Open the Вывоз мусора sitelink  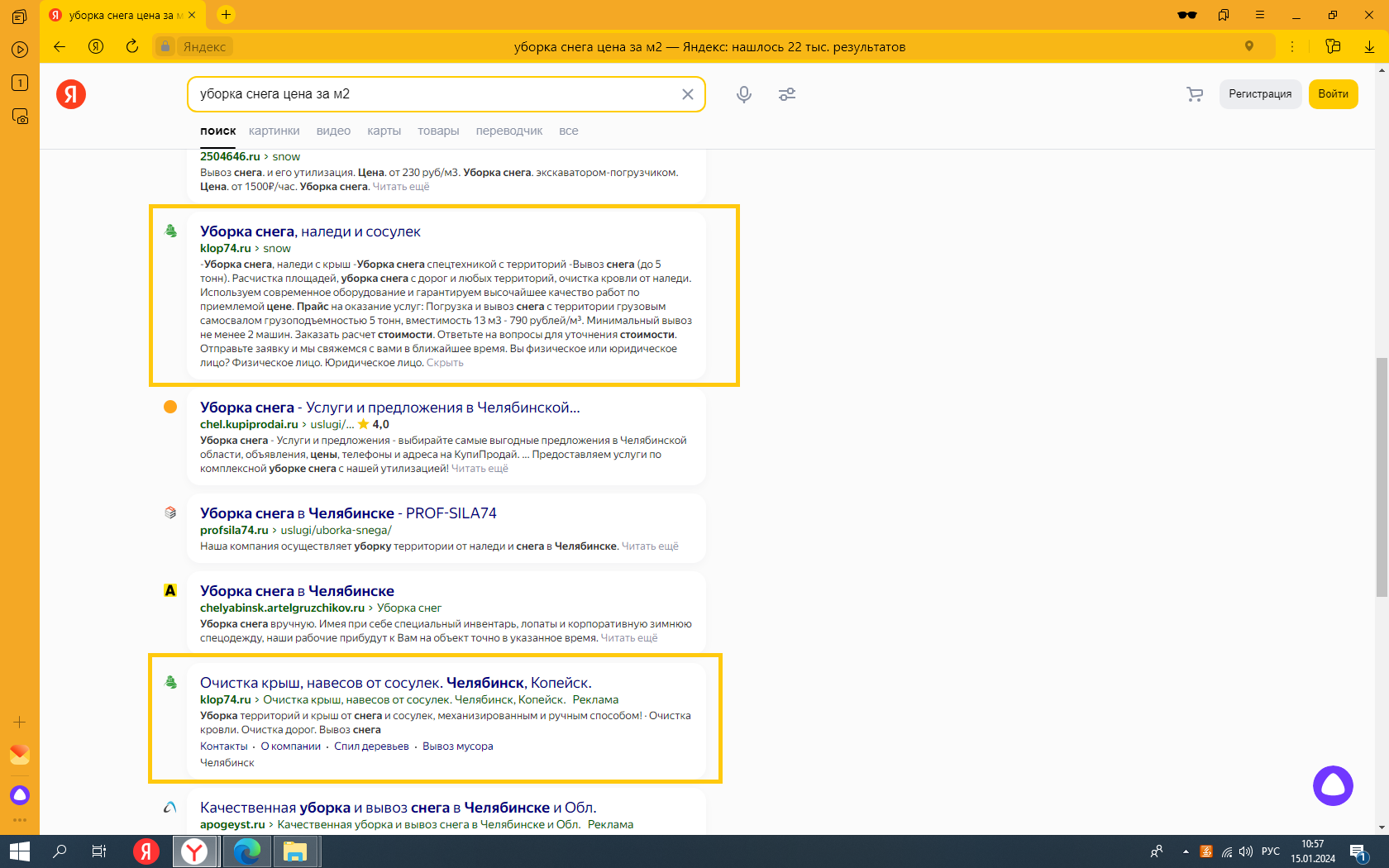[x=457, y=746]
